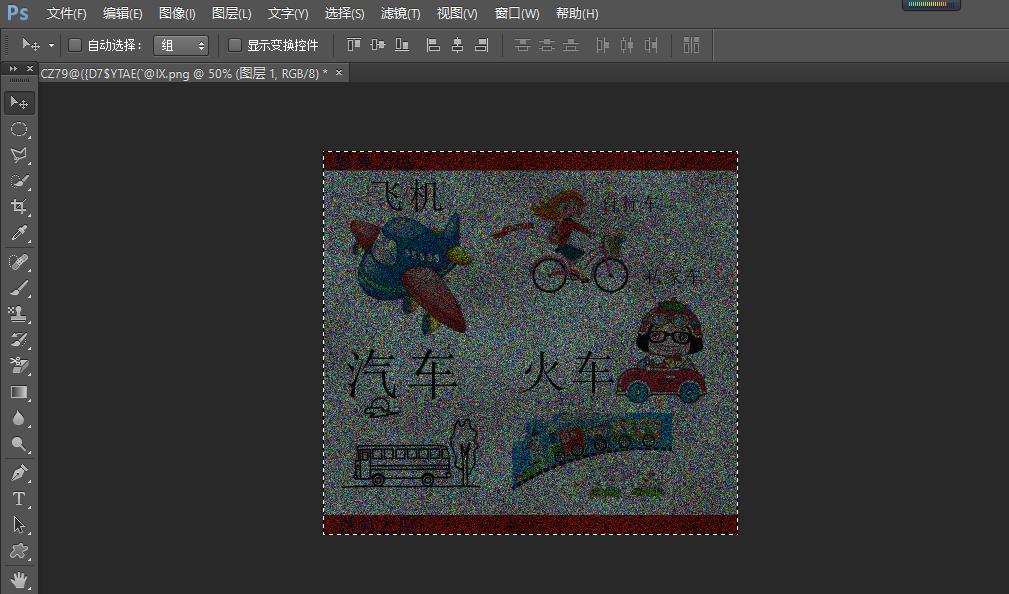Select the Hand tool
This screenshot has width=1009, height=594.
click(x=20, y=579)
